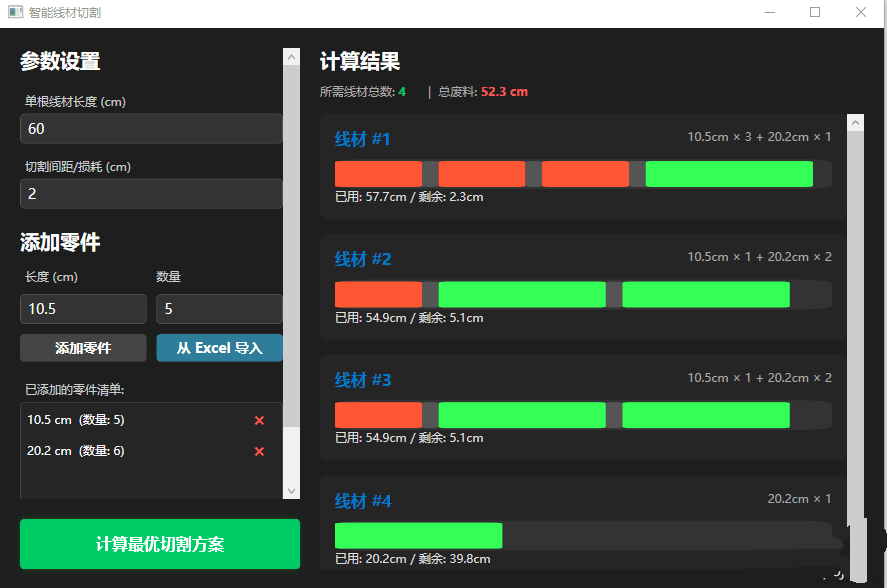The width and height of the screenshot is (887, 588).
Task: Focus the 单根线材长度 input field
Action: [150, 129]
